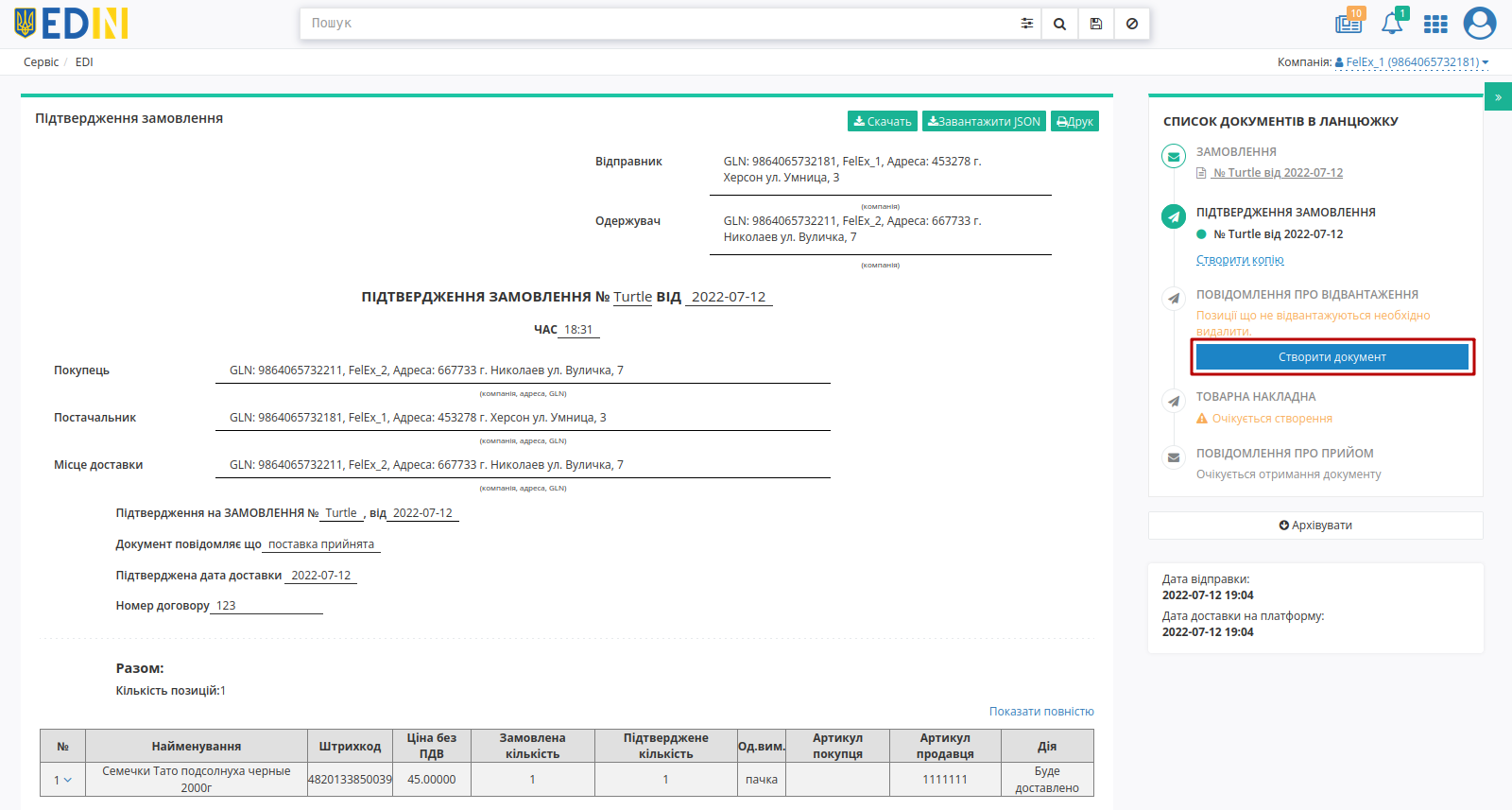Image resolution: width=1512 pixels, height=810 pixels.
Task: Click unit cell пачка
Action: point(762,780)
